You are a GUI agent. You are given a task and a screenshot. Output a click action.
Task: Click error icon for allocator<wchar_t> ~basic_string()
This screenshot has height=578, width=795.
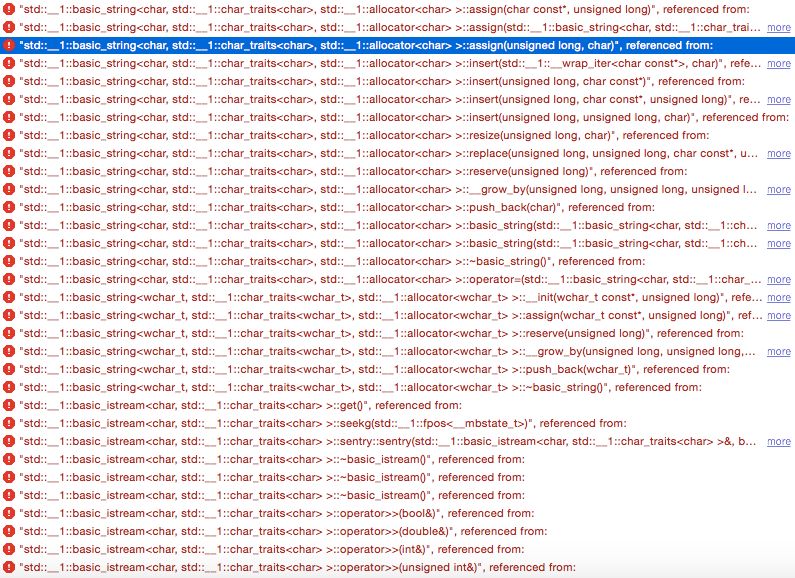(9, 387)
